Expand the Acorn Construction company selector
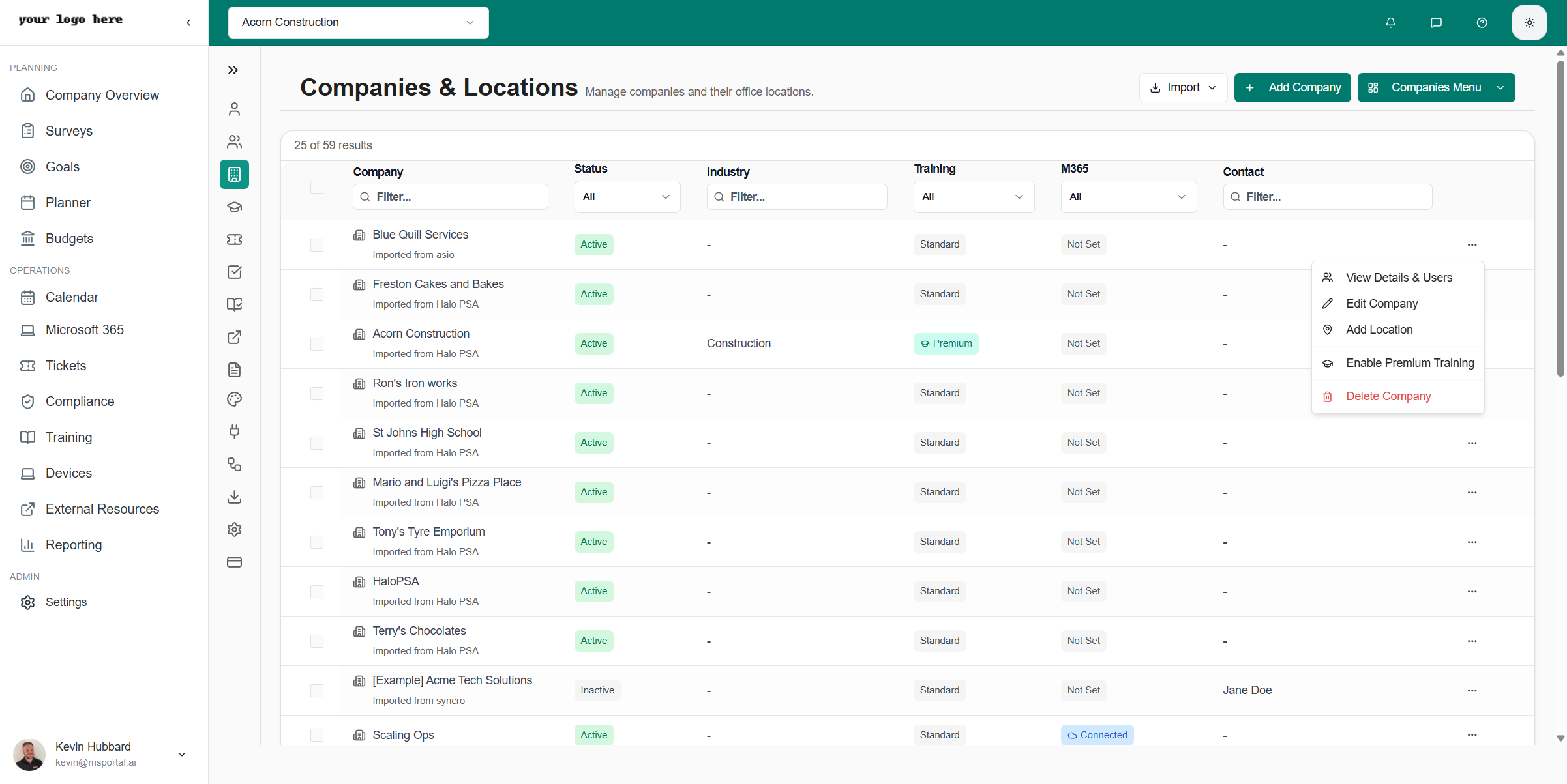This screenshot has height=784, width=1567. (357, 22)
